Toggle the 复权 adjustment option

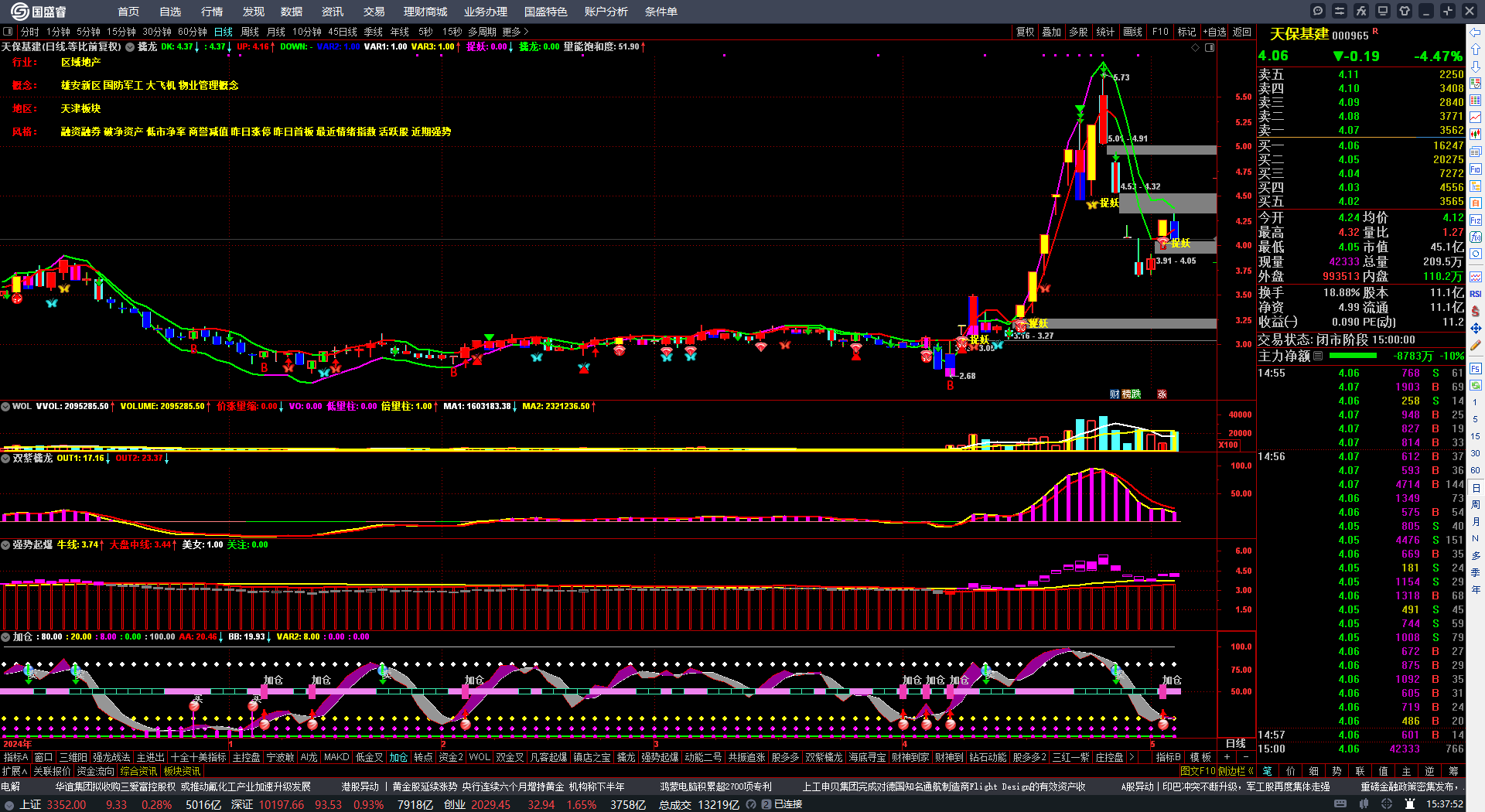1025,32
